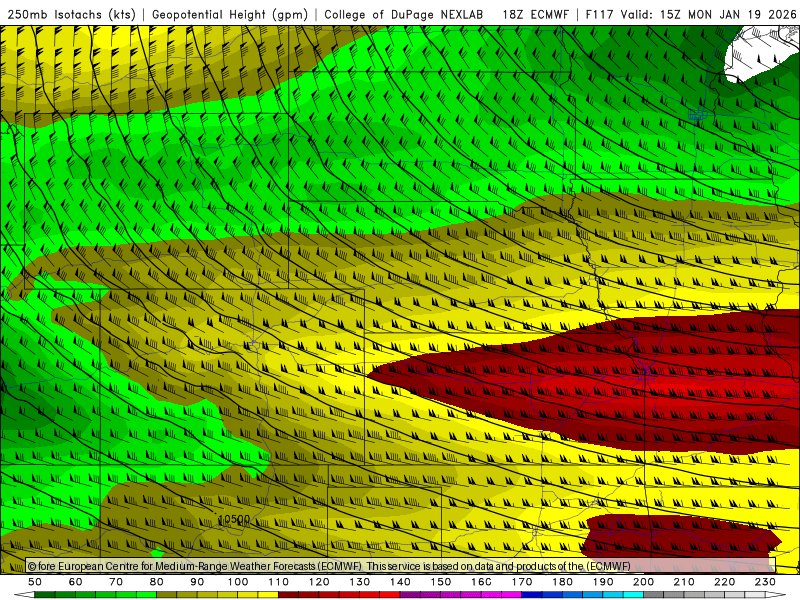Screen dimensions: 800x600
Task: Click the '60' legend value
Action: point(76,582)
